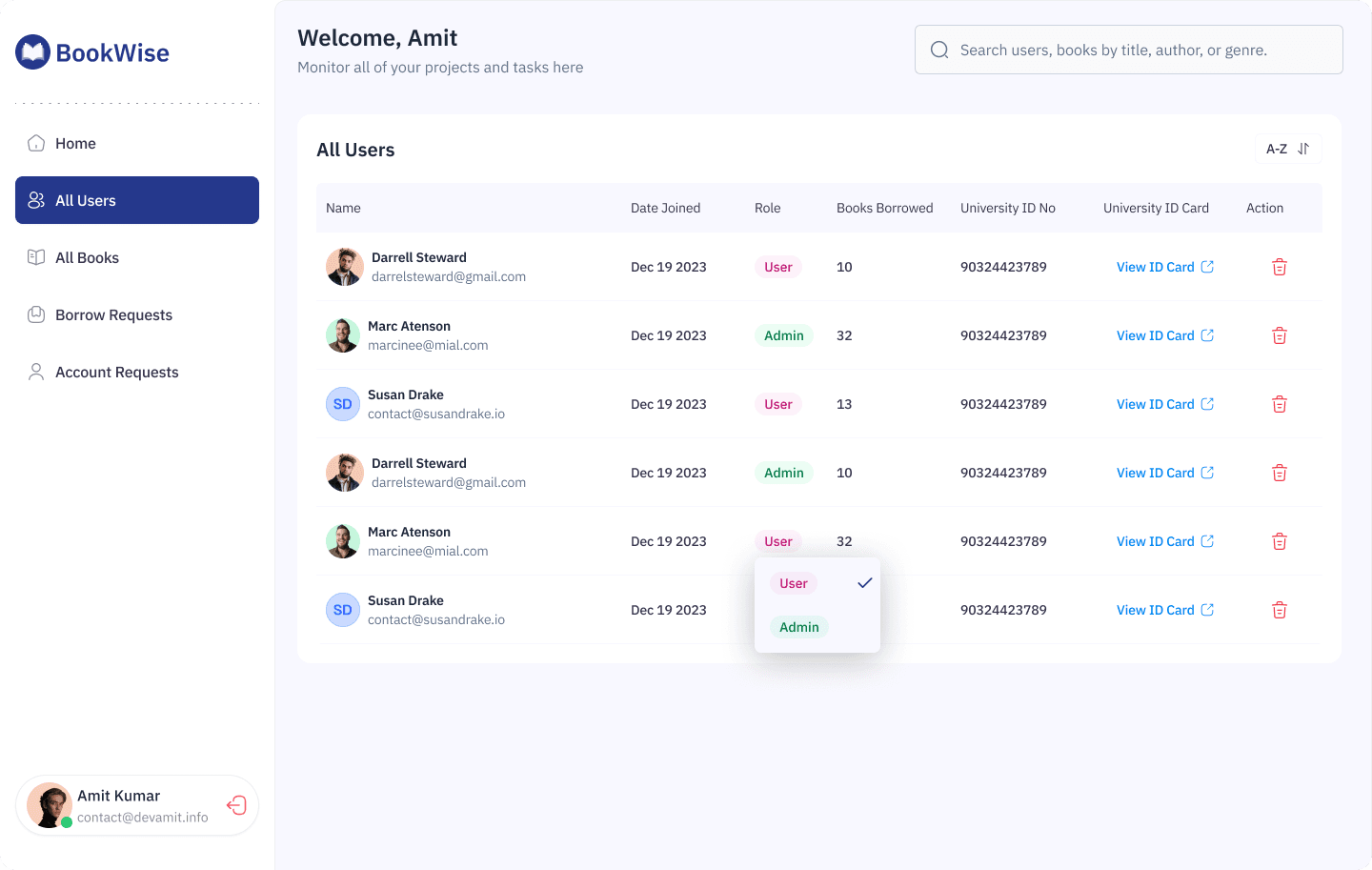Click View ID Card link in the last row
The image size is (1372, 870).
point(1164,610)
